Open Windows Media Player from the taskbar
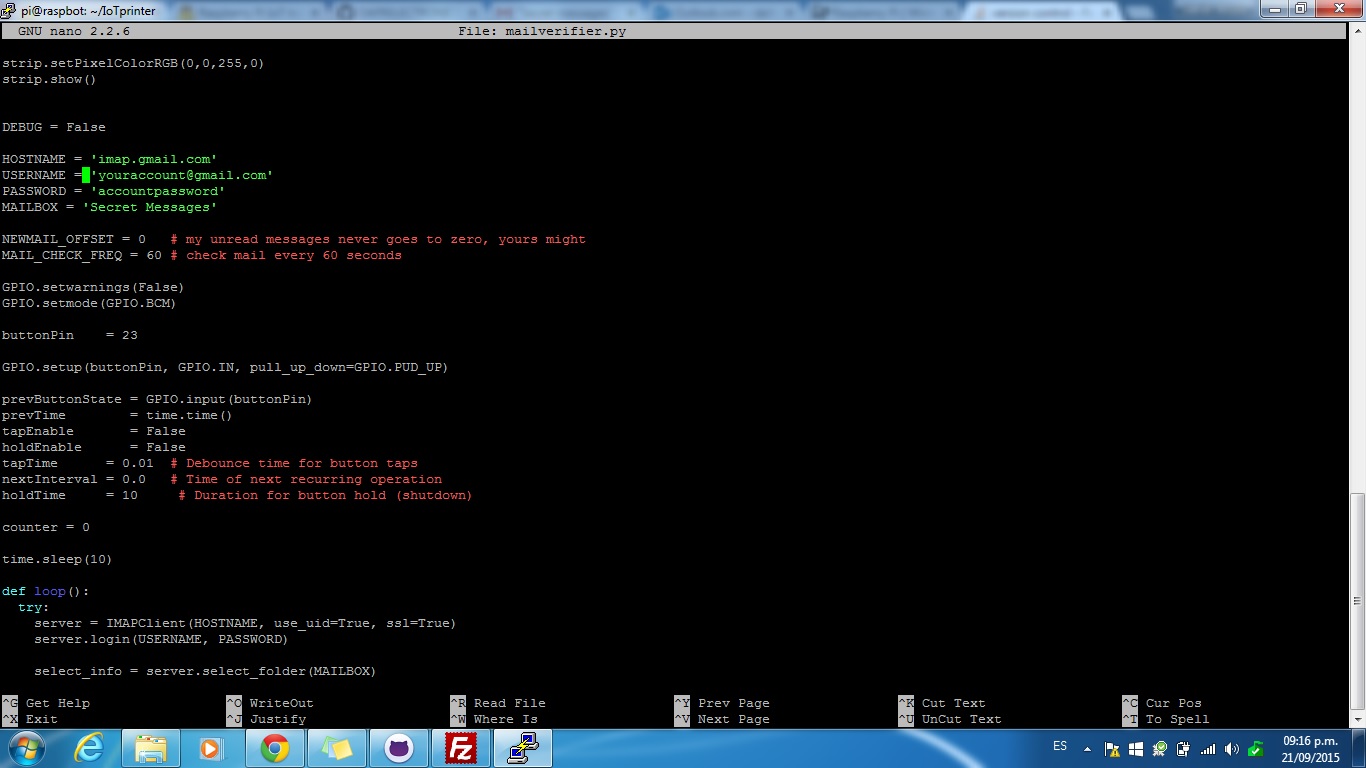The image size is (1366, 768). (x=212, y=748)
